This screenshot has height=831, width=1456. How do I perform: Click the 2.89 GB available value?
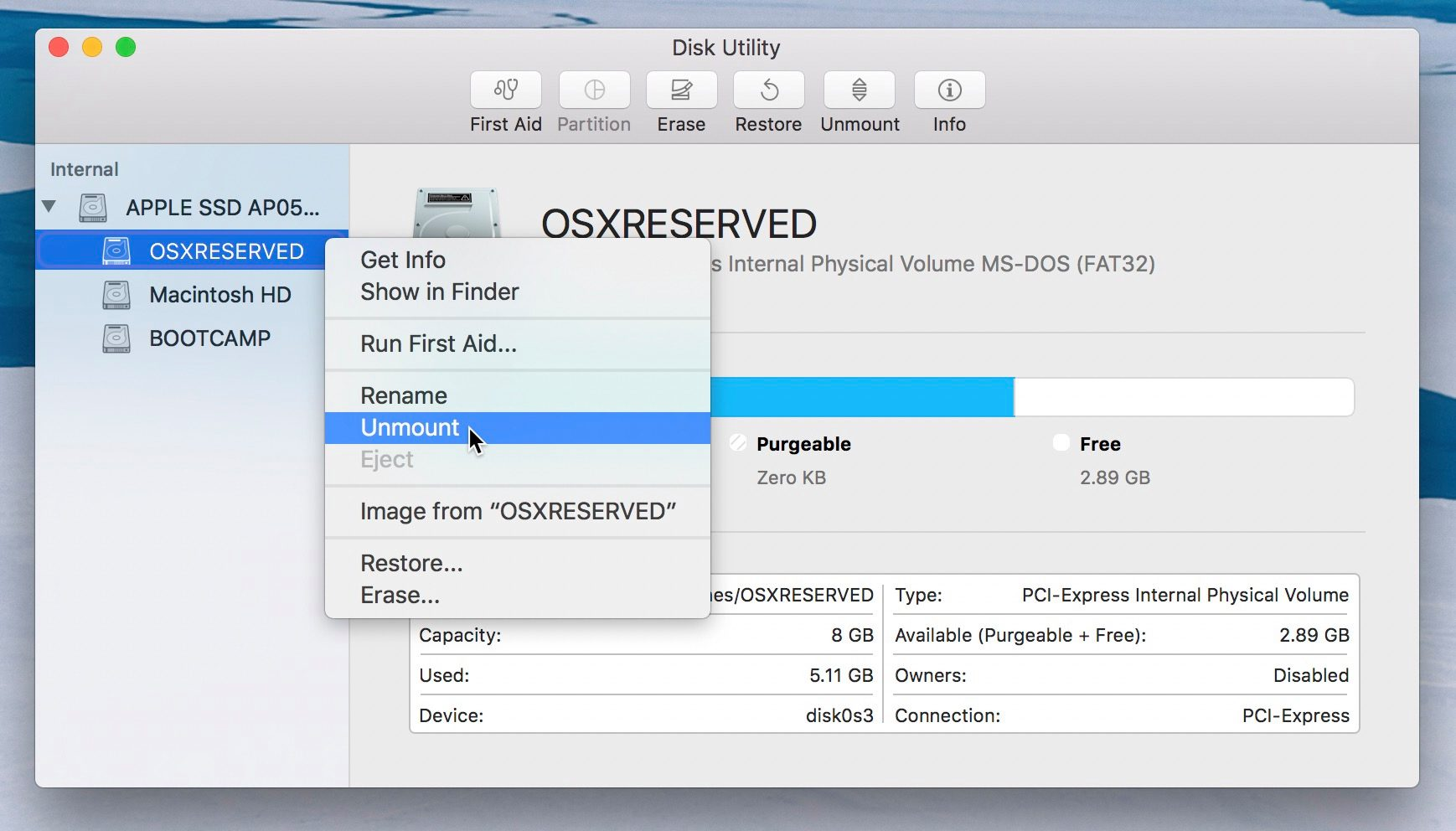pyautogui.click(x=1314, y=635)
